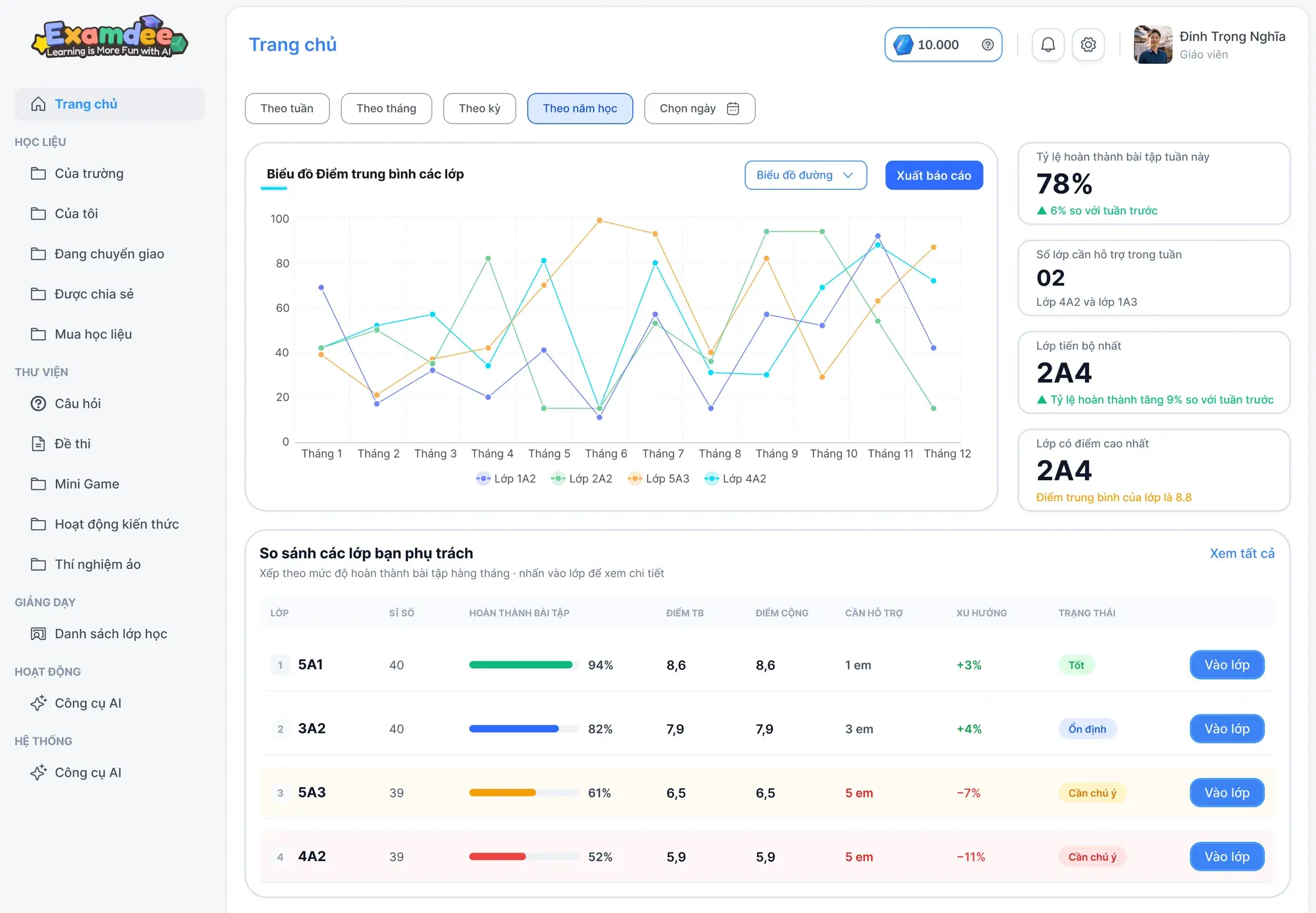Select the Theo kỳ filter tab
Screen dimensions: 1316x913
479,108
